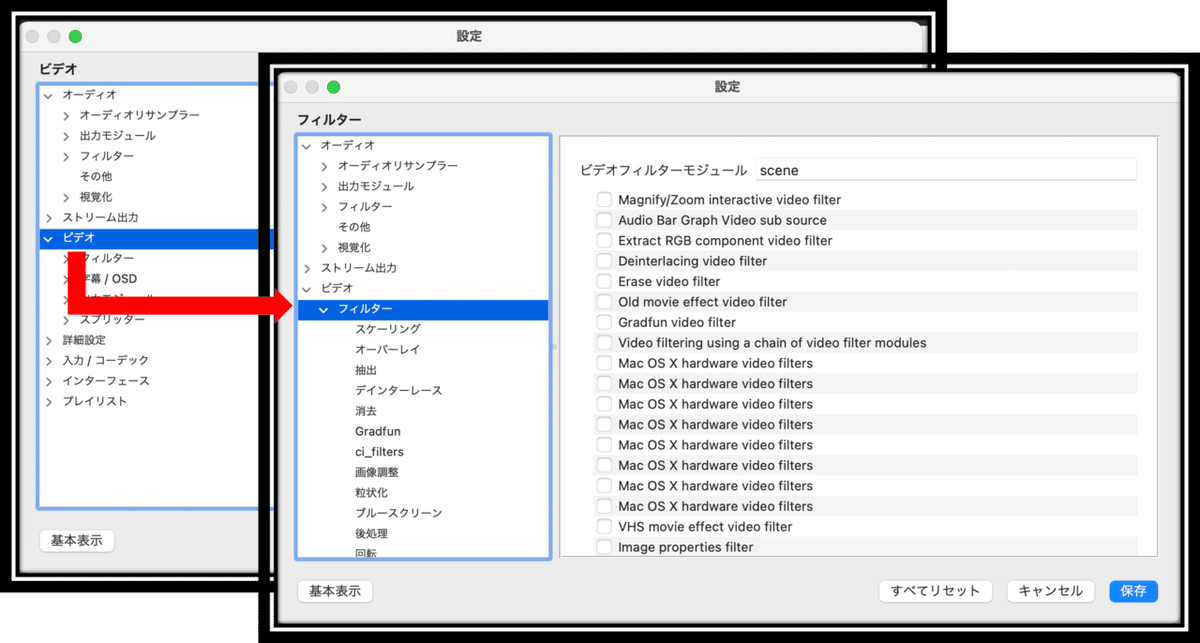Expand インターフェース in back window
The height and width of the screenshot is (643, 1200).
49,381
